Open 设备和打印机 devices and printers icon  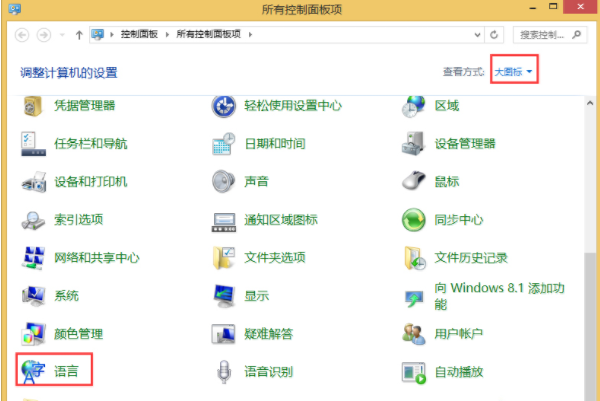(x=34, y=181)
